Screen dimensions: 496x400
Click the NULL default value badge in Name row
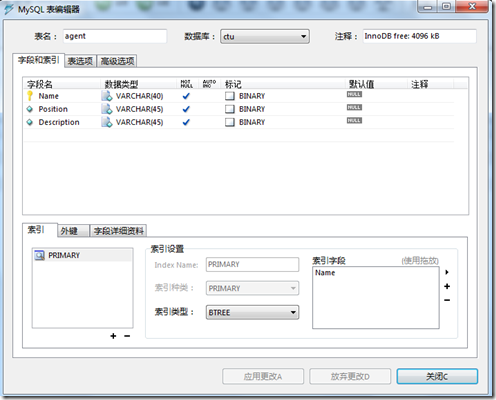[354, 94]
